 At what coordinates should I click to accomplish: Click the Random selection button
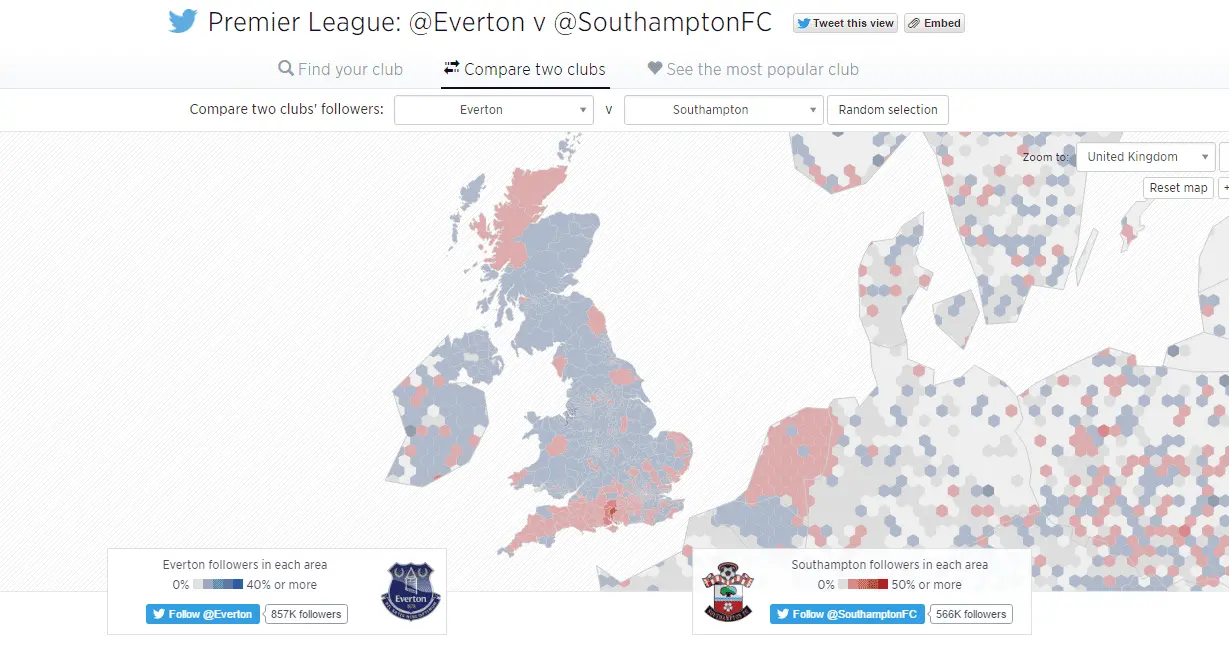coord(888,110)
